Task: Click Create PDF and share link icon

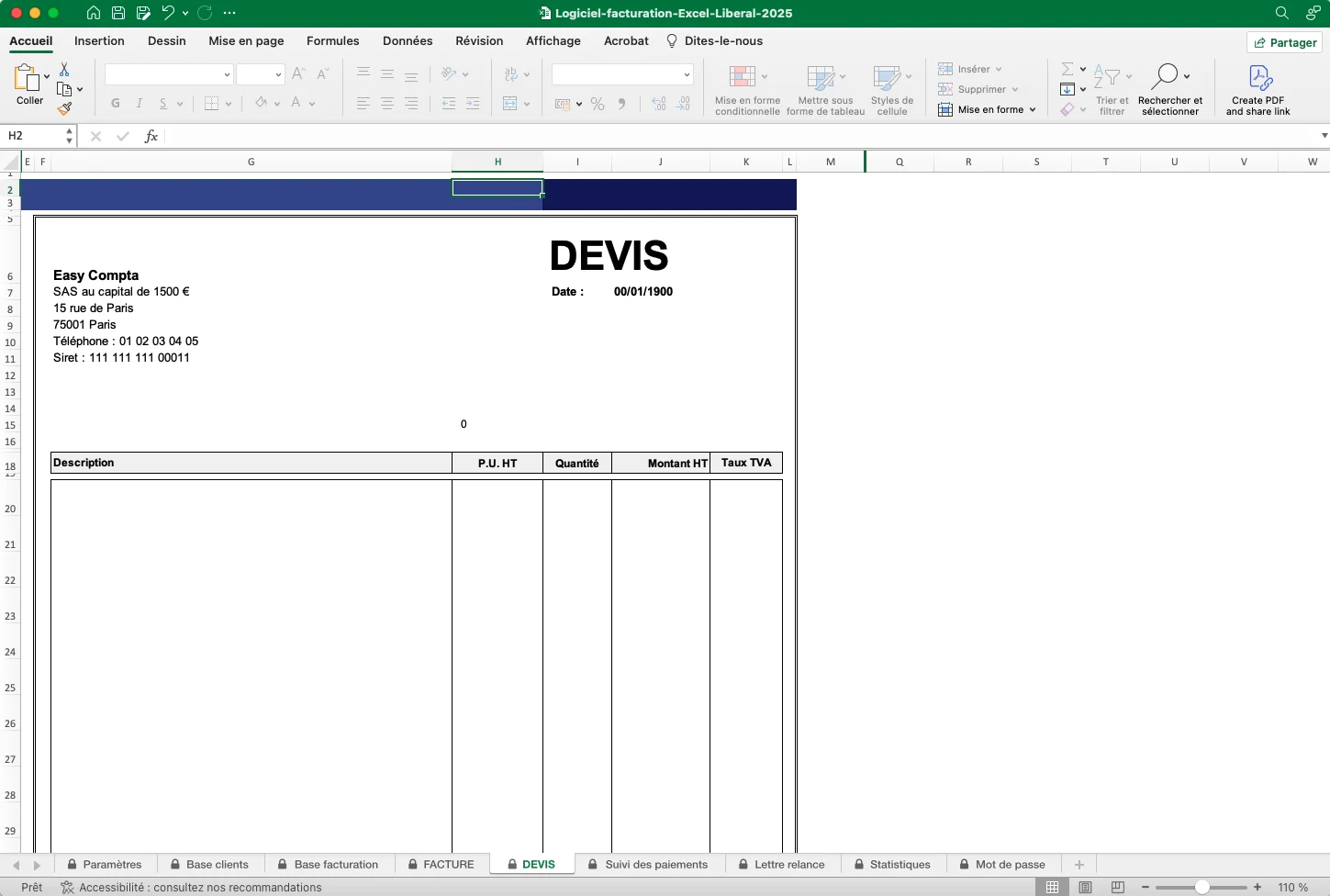Action: click(x=1258, y=77)
